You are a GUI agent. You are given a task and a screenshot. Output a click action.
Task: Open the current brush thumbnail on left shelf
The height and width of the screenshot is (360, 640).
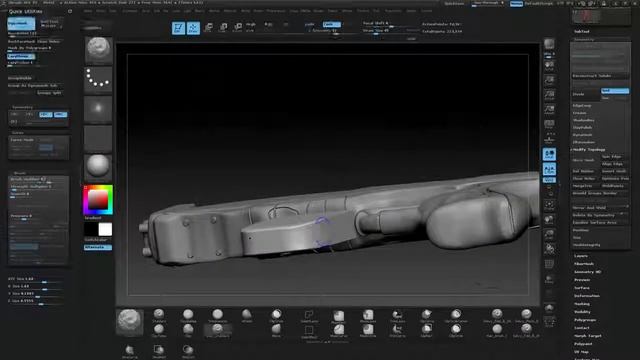(98, 50)
